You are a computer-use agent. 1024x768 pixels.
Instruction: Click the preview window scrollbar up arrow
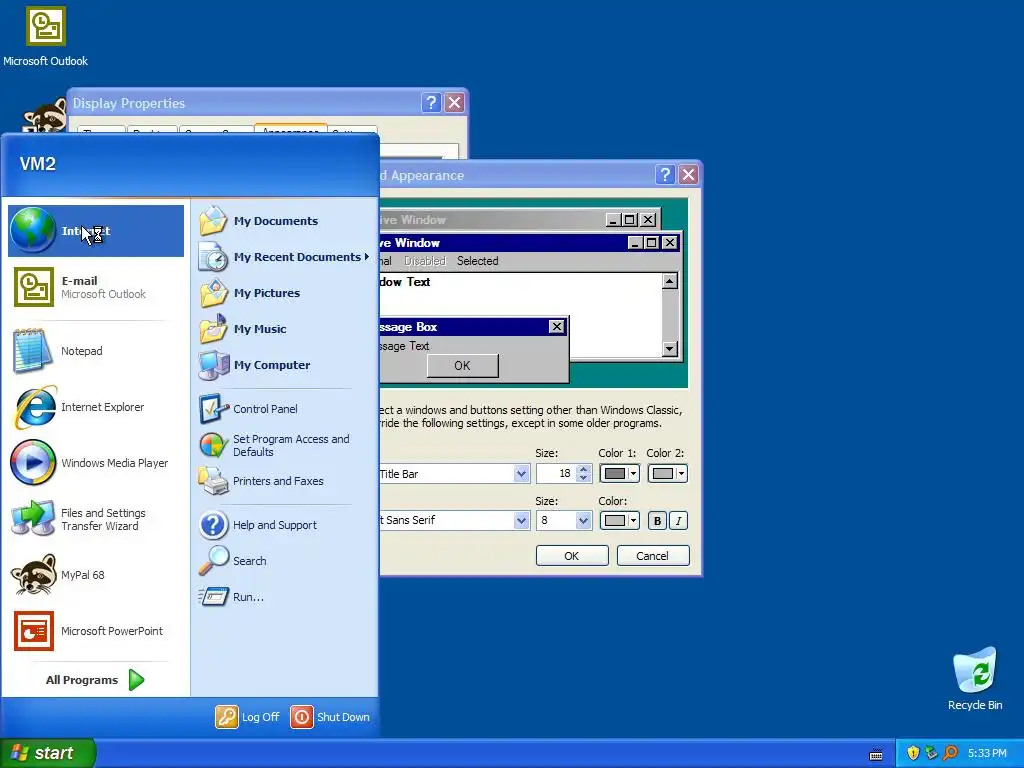pyautogui.click(x=669, y=281)
